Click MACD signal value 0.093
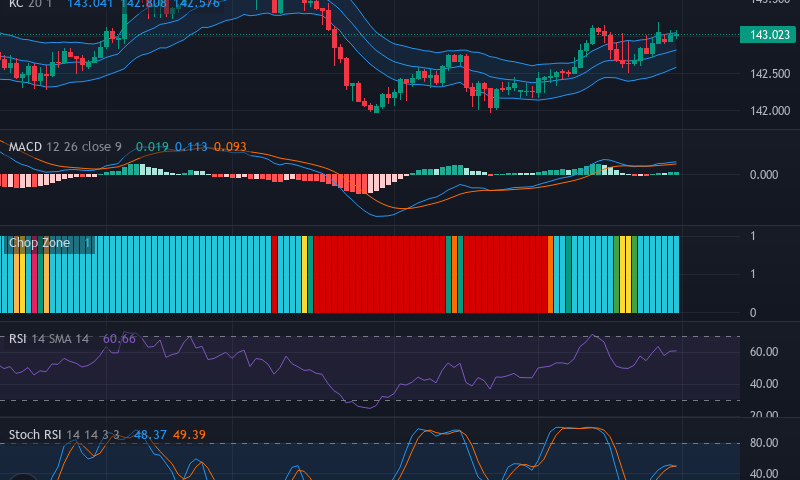The height and width of the screenshot is (480, 800). (230, 147)
